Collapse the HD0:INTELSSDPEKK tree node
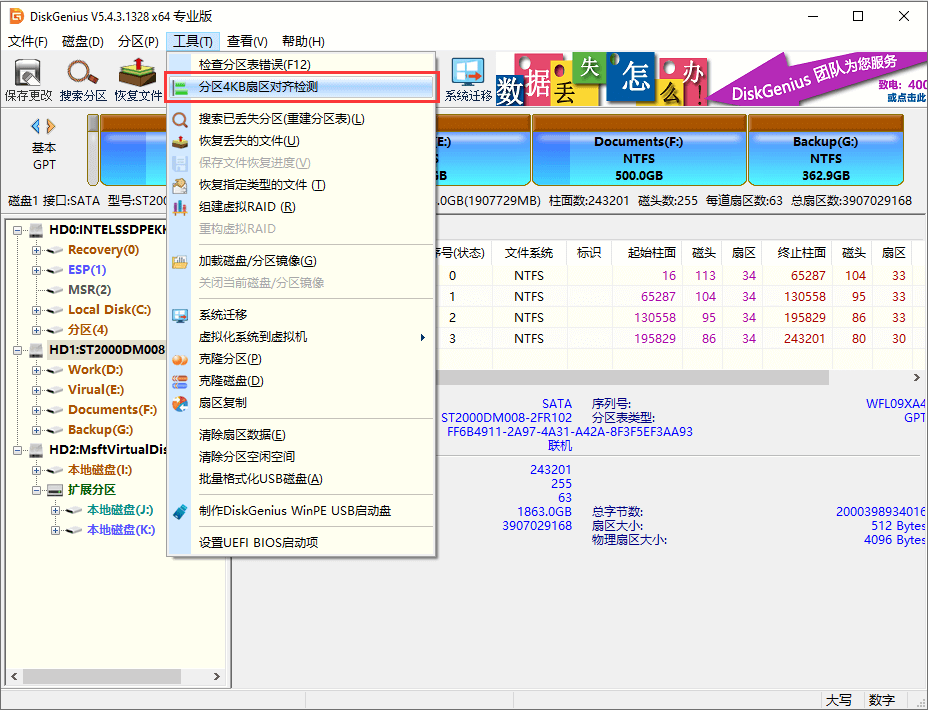The height and width of the screenshot is (710, 928). coord(18,230)
